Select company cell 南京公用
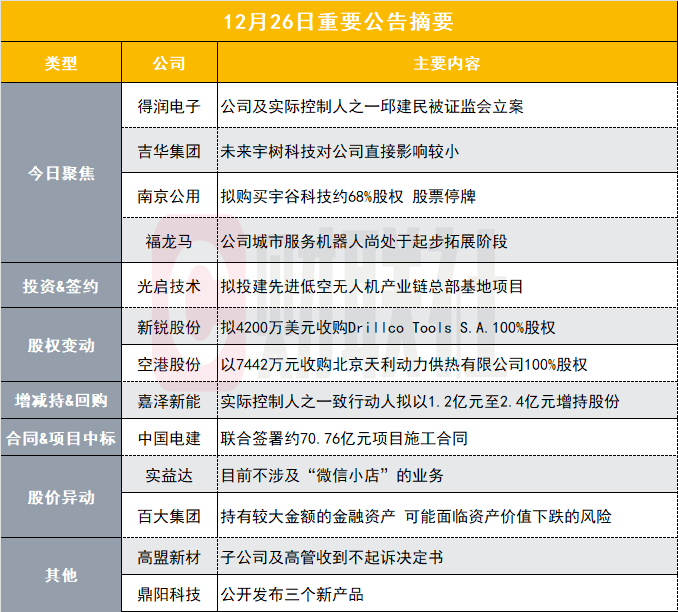Image resolution: width=678 pixels, height=612 pixels. point(169,196)
